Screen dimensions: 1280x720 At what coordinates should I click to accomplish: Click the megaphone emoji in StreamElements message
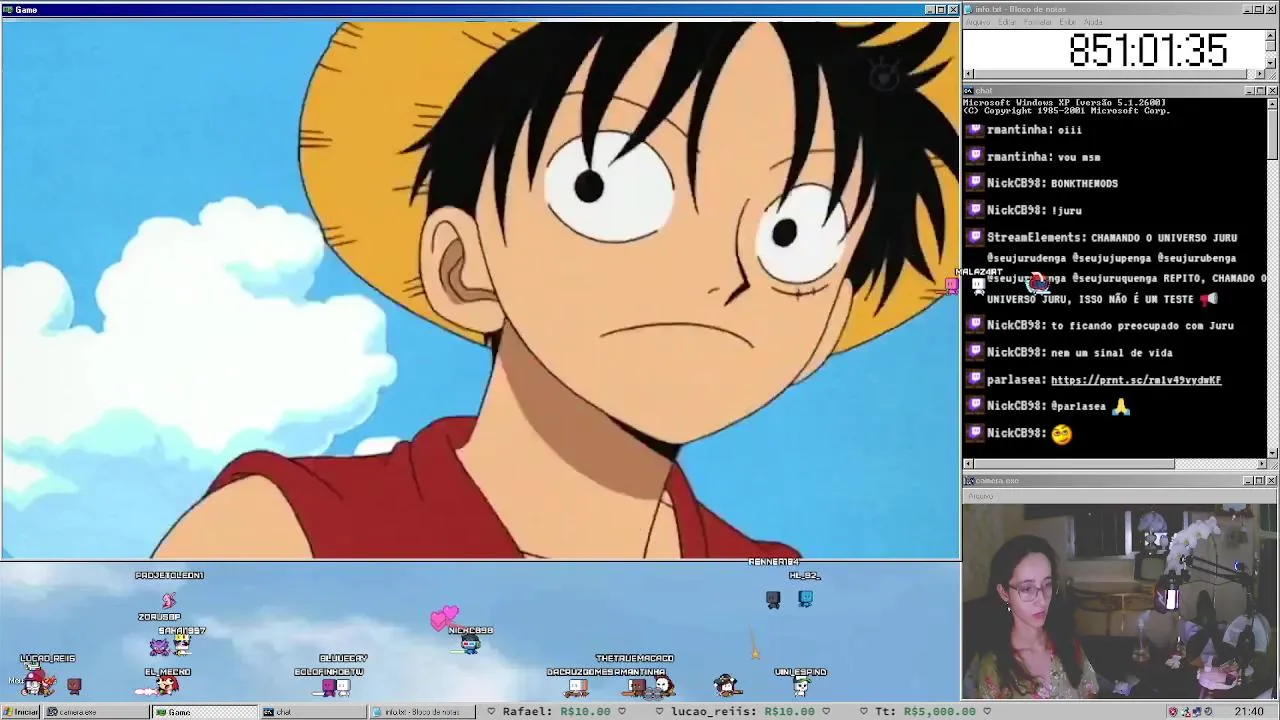click(x=1208, y=298)
